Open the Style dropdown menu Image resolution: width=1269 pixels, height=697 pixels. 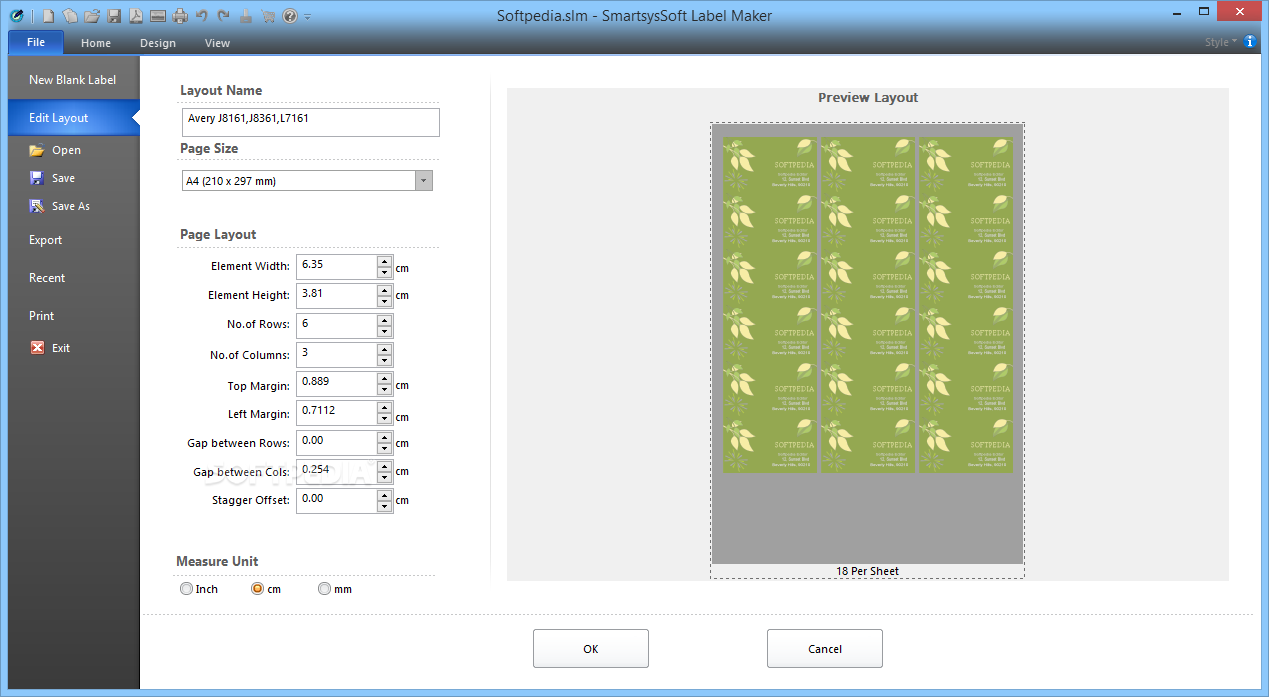pyautogui.click(x=1220, y=42)
